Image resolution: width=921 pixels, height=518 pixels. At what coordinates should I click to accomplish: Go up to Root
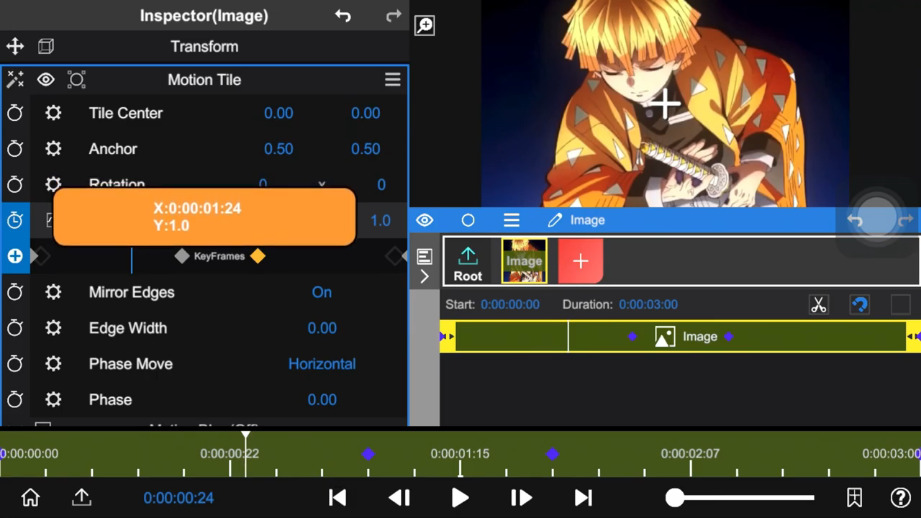[468, 264]
